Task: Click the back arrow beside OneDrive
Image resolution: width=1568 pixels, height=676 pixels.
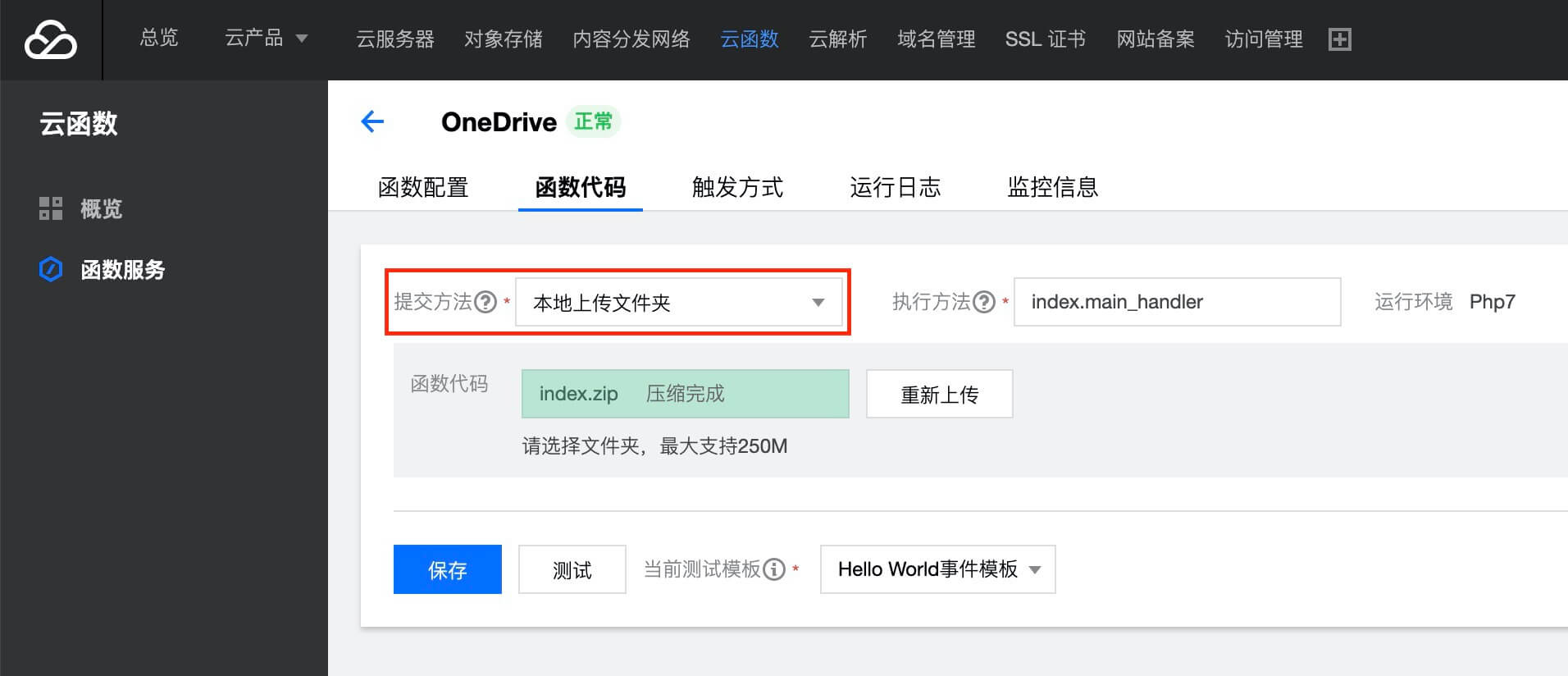Action: coord(372,122)
